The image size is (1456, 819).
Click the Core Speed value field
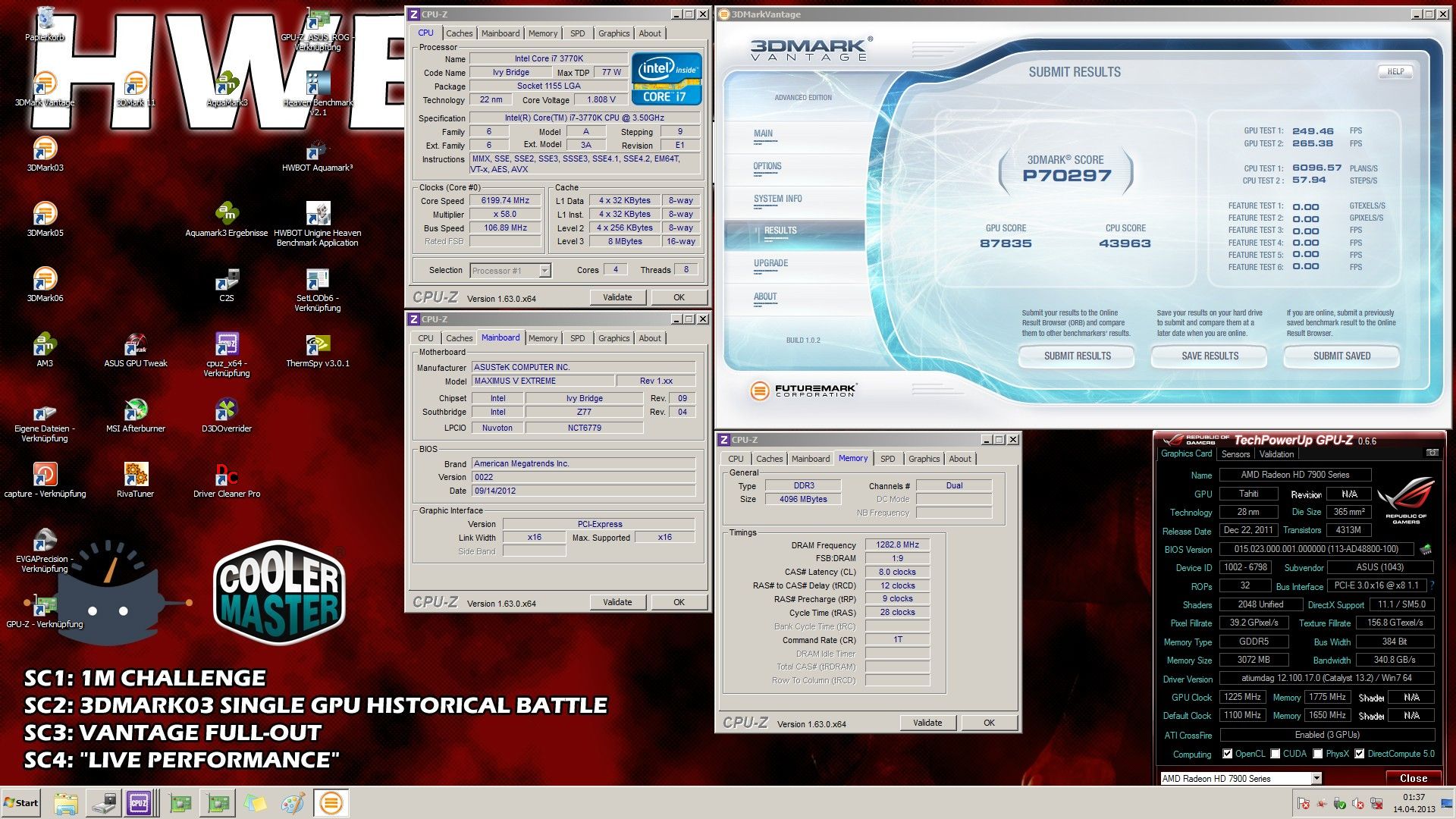(x=505, y=201)
